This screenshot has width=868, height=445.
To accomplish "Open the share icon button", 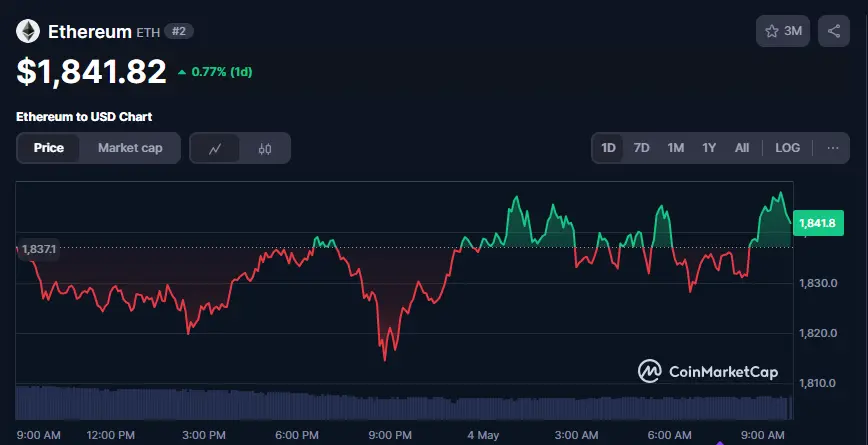I will (834, 31).
